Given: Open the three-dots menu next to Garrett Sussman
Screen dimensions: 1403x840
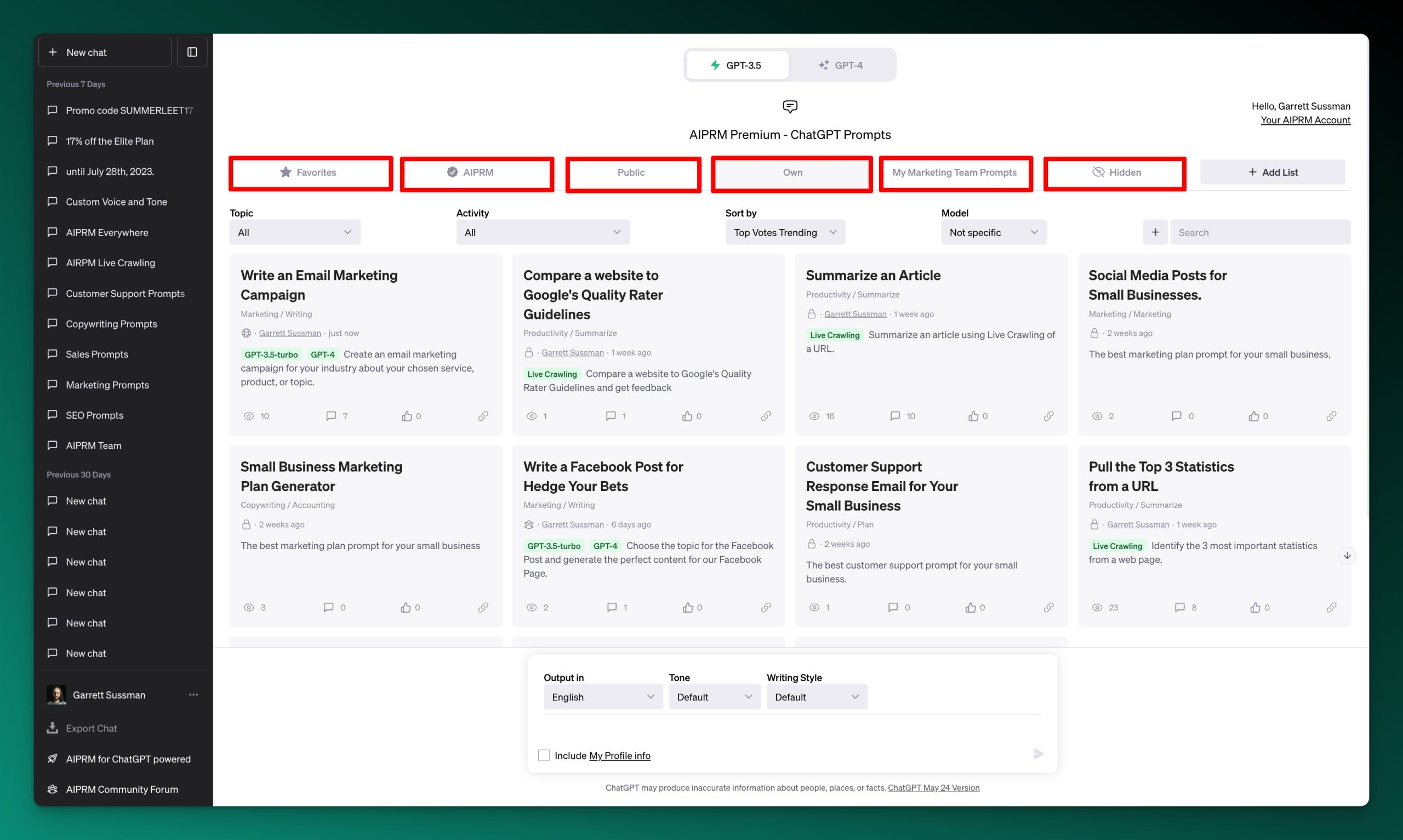Looking at the screenshot, I should (193, 695).
